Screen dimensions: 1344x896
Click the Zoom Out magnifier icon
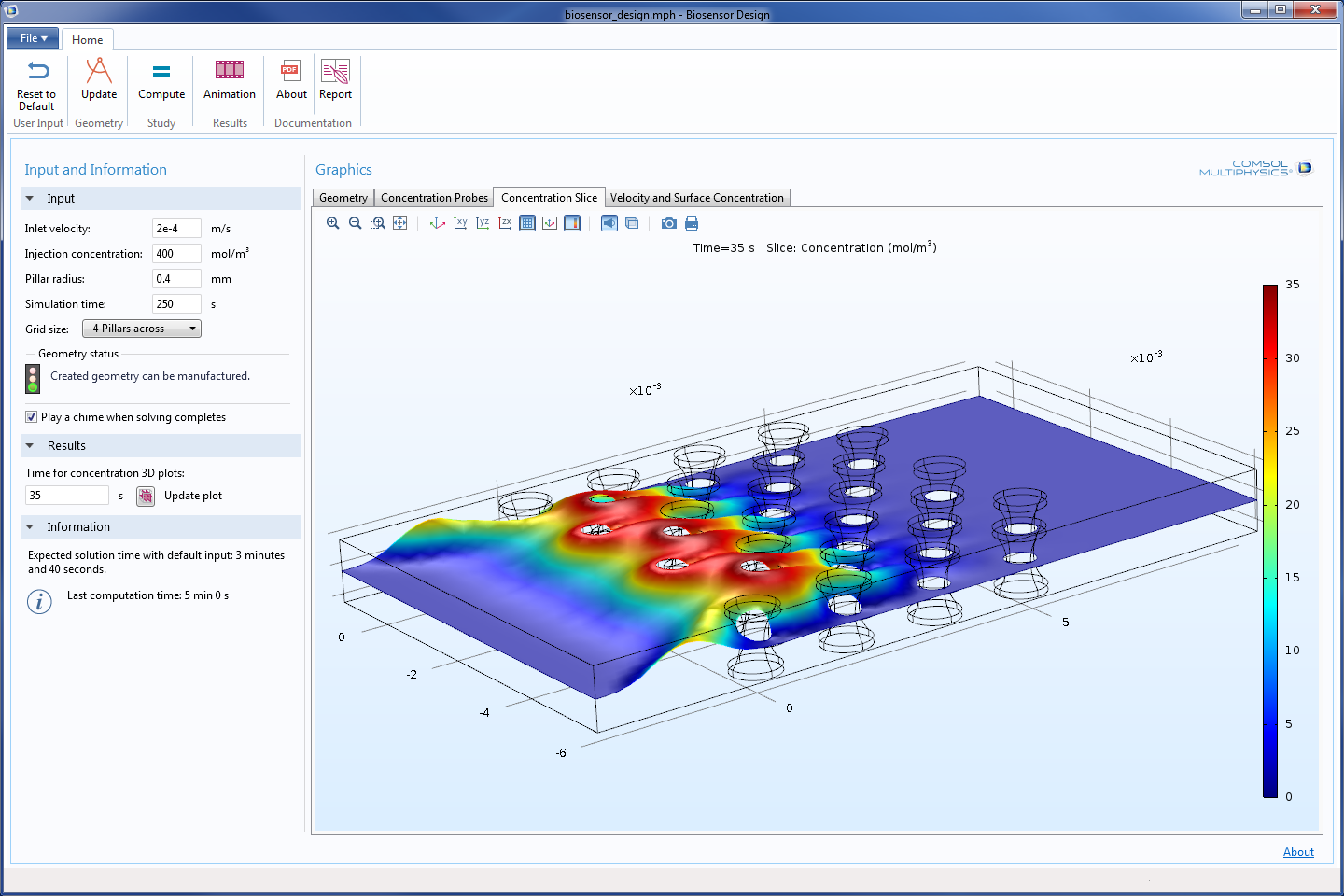(355, 223)
